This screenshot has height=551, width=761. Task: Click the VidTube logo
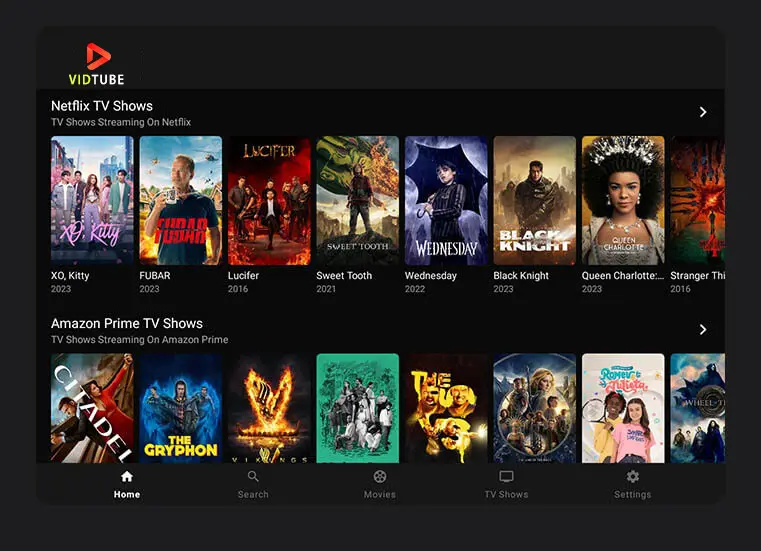(97, 64)
